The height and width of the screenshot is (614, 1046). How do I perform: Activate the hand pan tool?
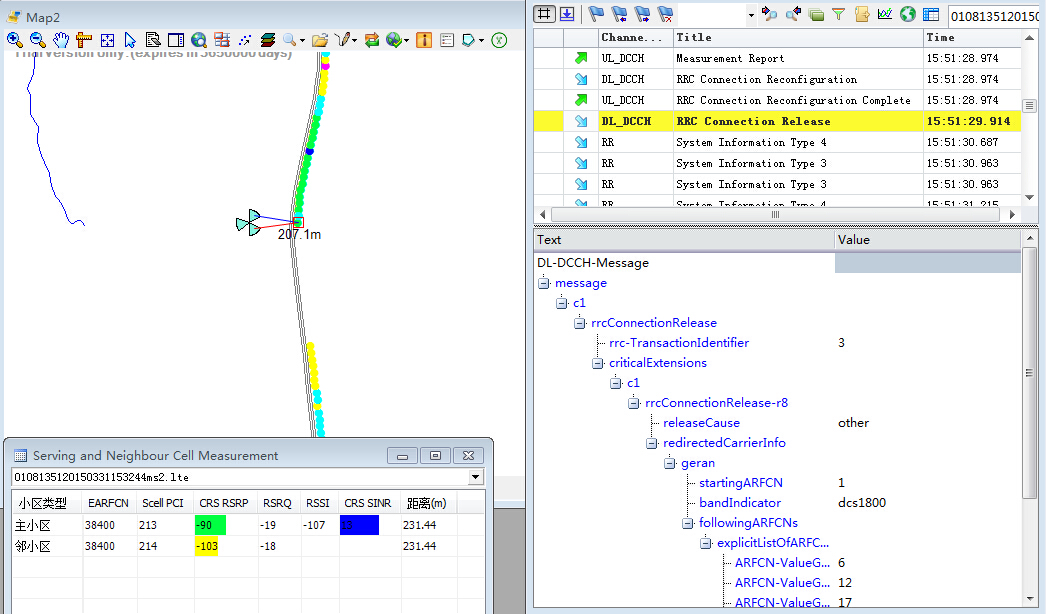[61, 40]
